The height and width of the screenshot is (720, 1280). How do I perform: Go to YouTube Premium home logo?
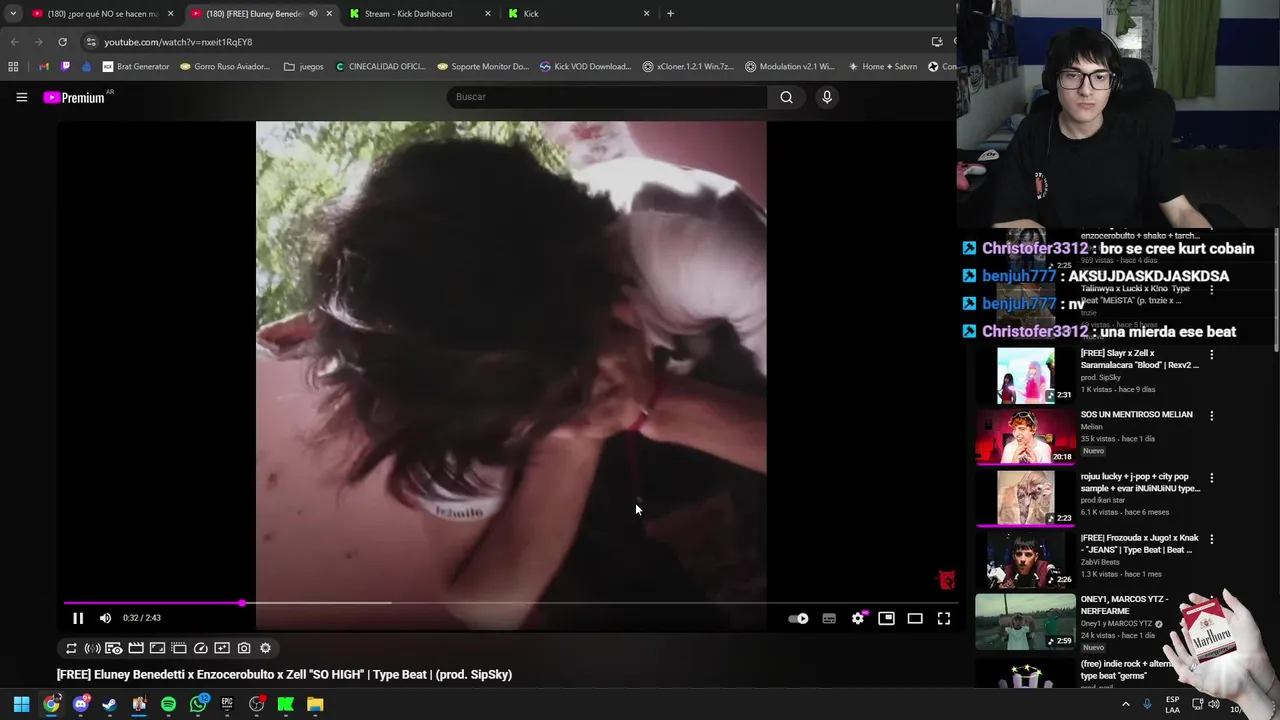[x=74, y=97]
